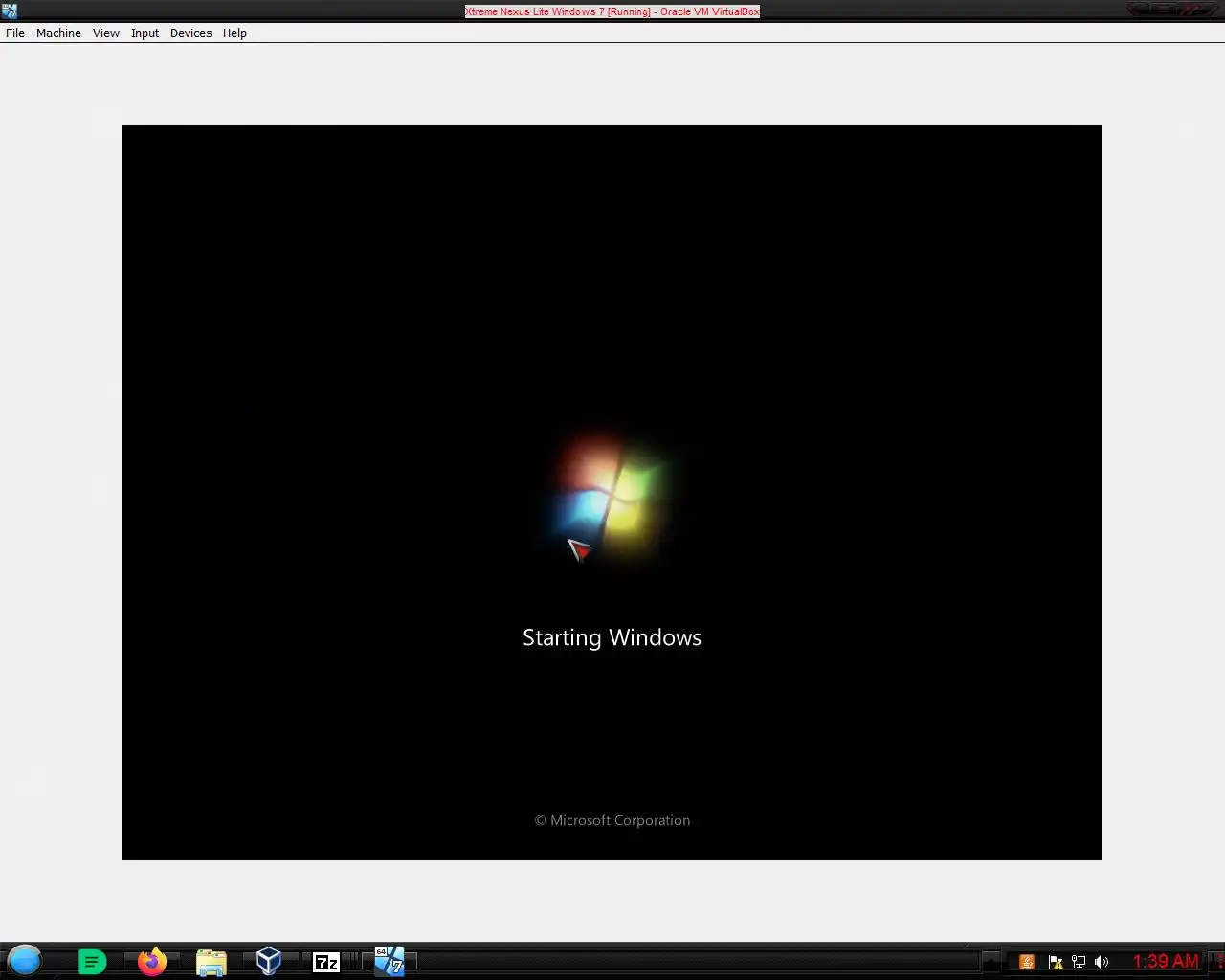Open the Devices menu
This screenshot has height=980, width=1225.
coord(190,33)
